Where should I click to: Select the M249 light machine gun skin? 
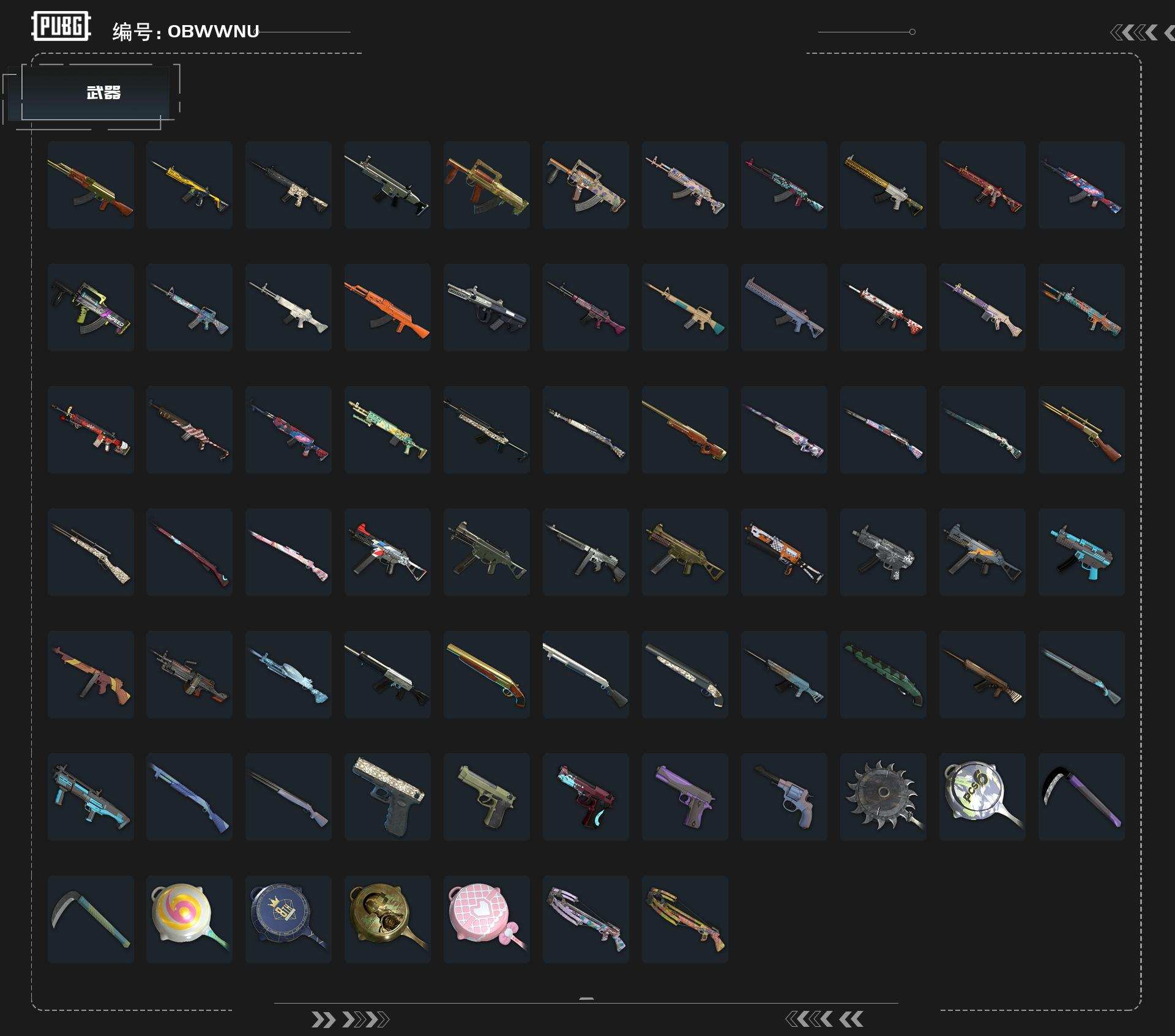pos(189,674)
